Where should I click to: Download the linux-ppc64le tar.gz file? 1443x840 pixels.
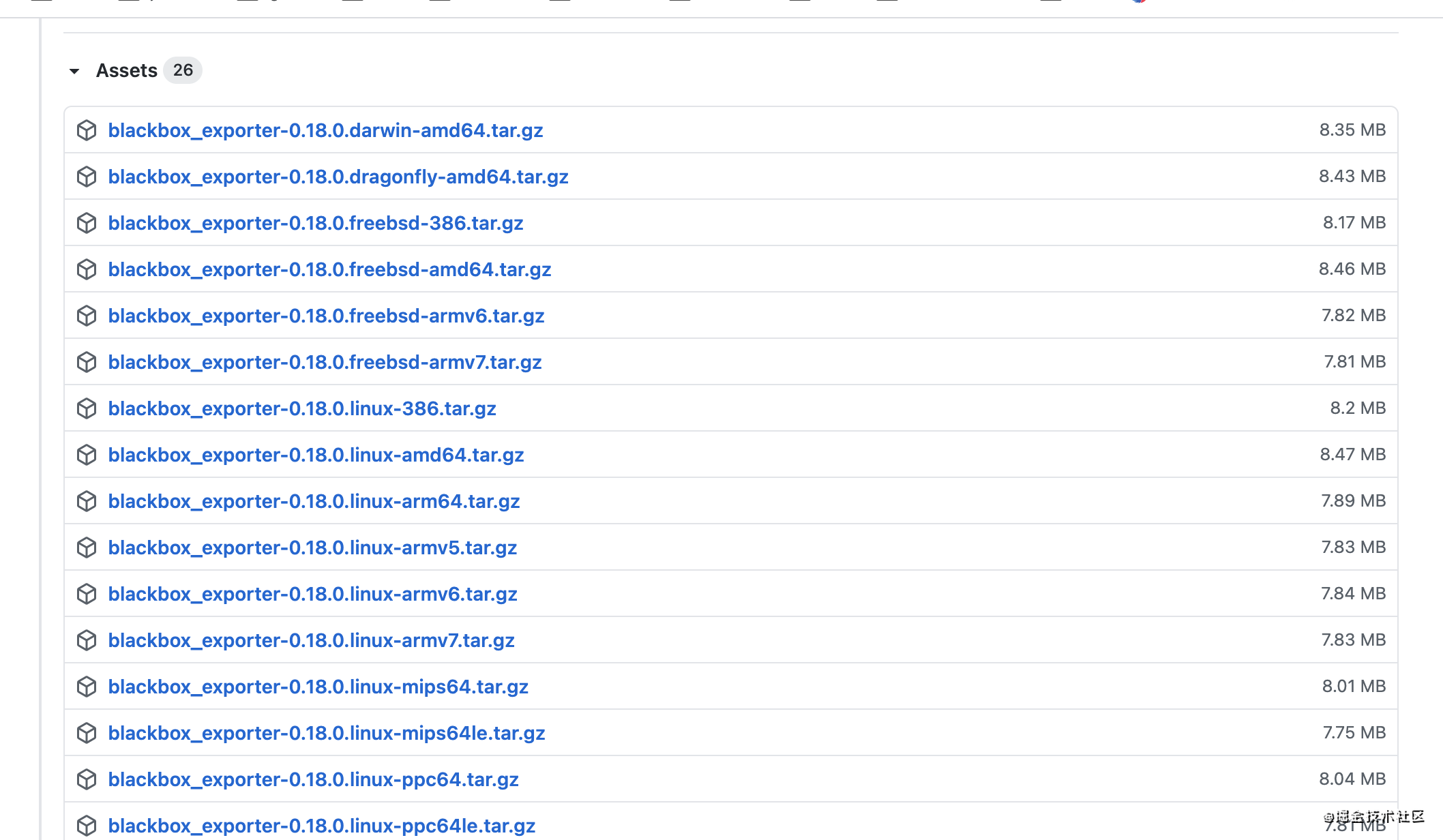point(322,826)
